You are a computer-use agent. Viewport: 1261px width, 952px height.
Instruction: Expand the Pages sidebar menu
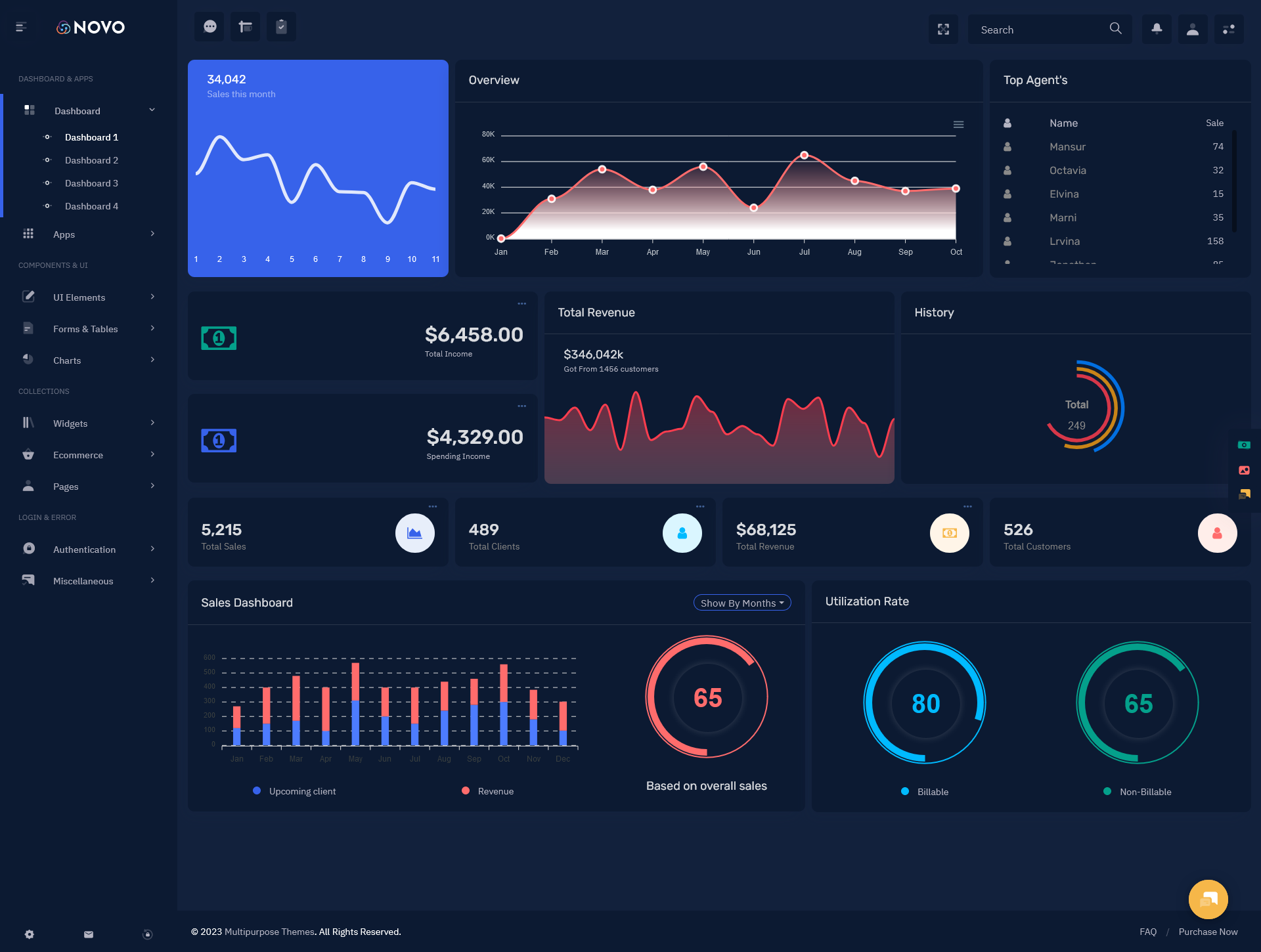[89, 487]
